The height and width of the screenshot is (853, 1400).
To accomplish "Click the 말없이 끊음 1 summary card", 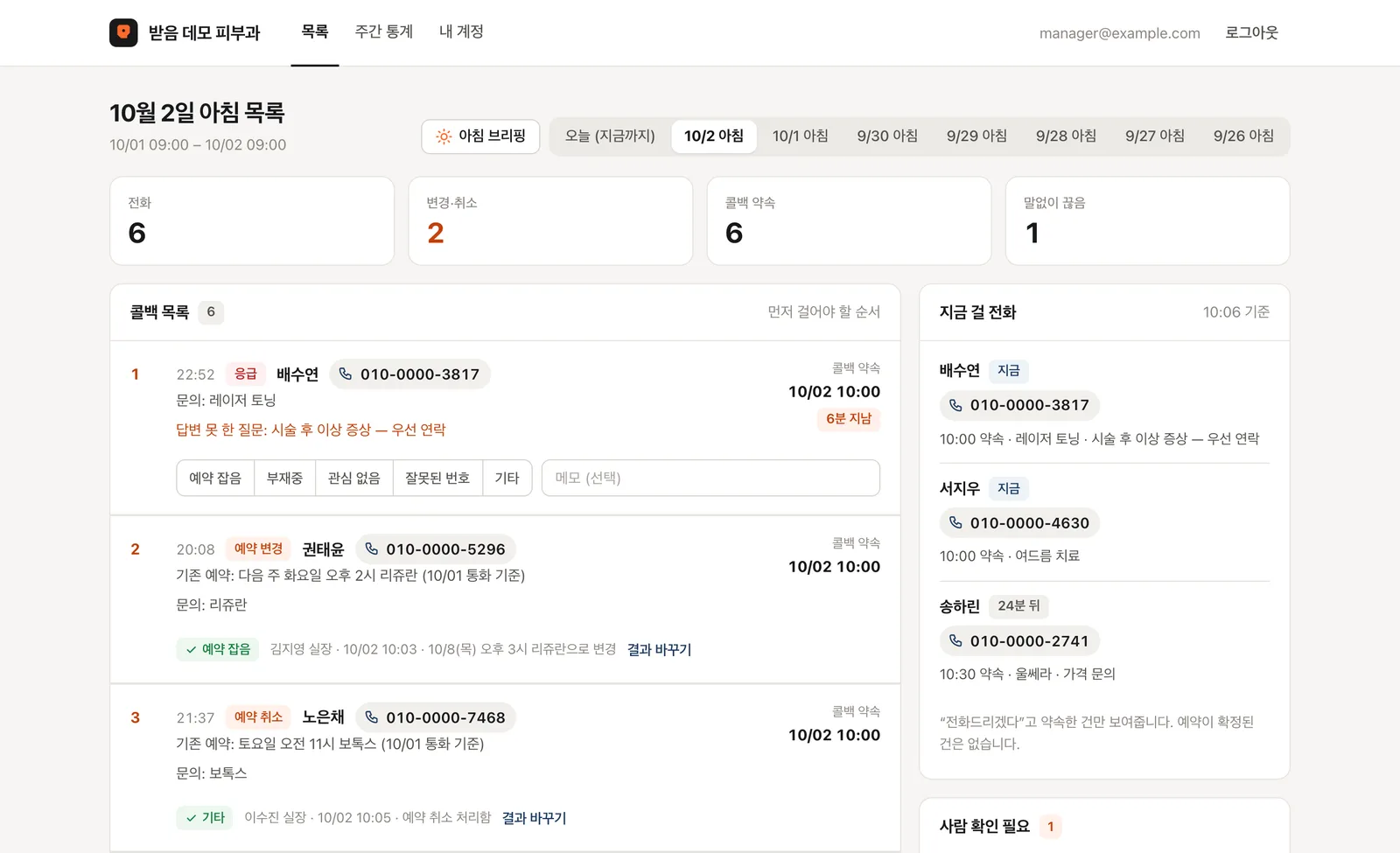I will (x=1147, y=221).
